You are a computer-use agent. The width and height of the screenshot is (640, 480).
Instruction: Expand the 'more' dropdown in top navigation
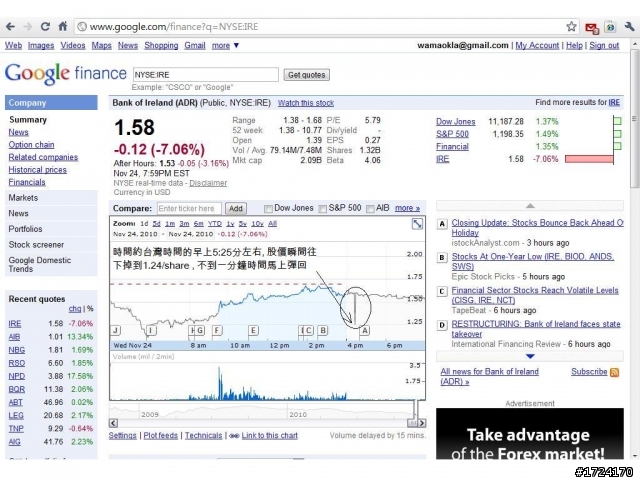tap(225, 45)
